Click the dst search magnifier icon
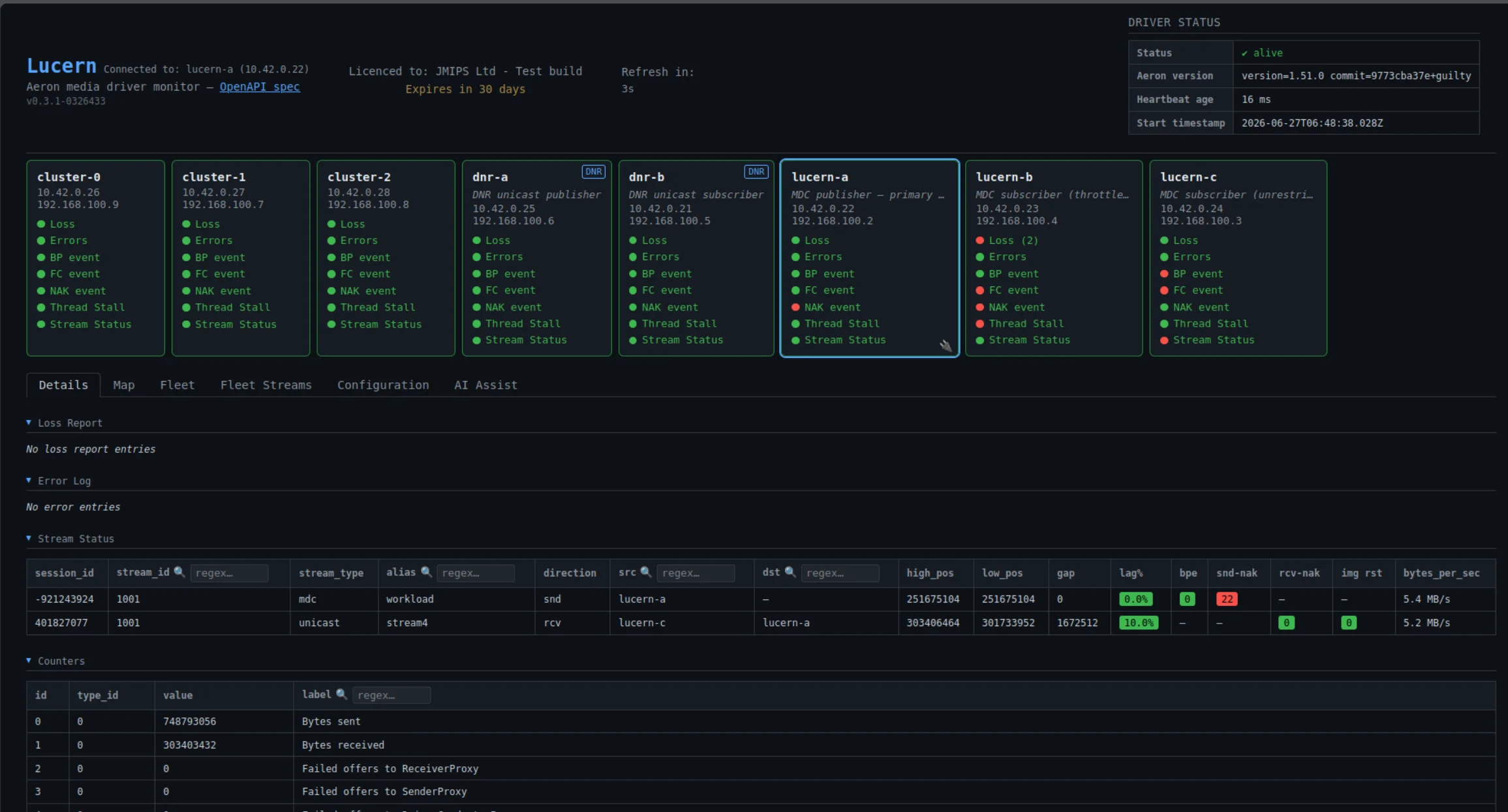The image size is (1508, 812). 790,572
